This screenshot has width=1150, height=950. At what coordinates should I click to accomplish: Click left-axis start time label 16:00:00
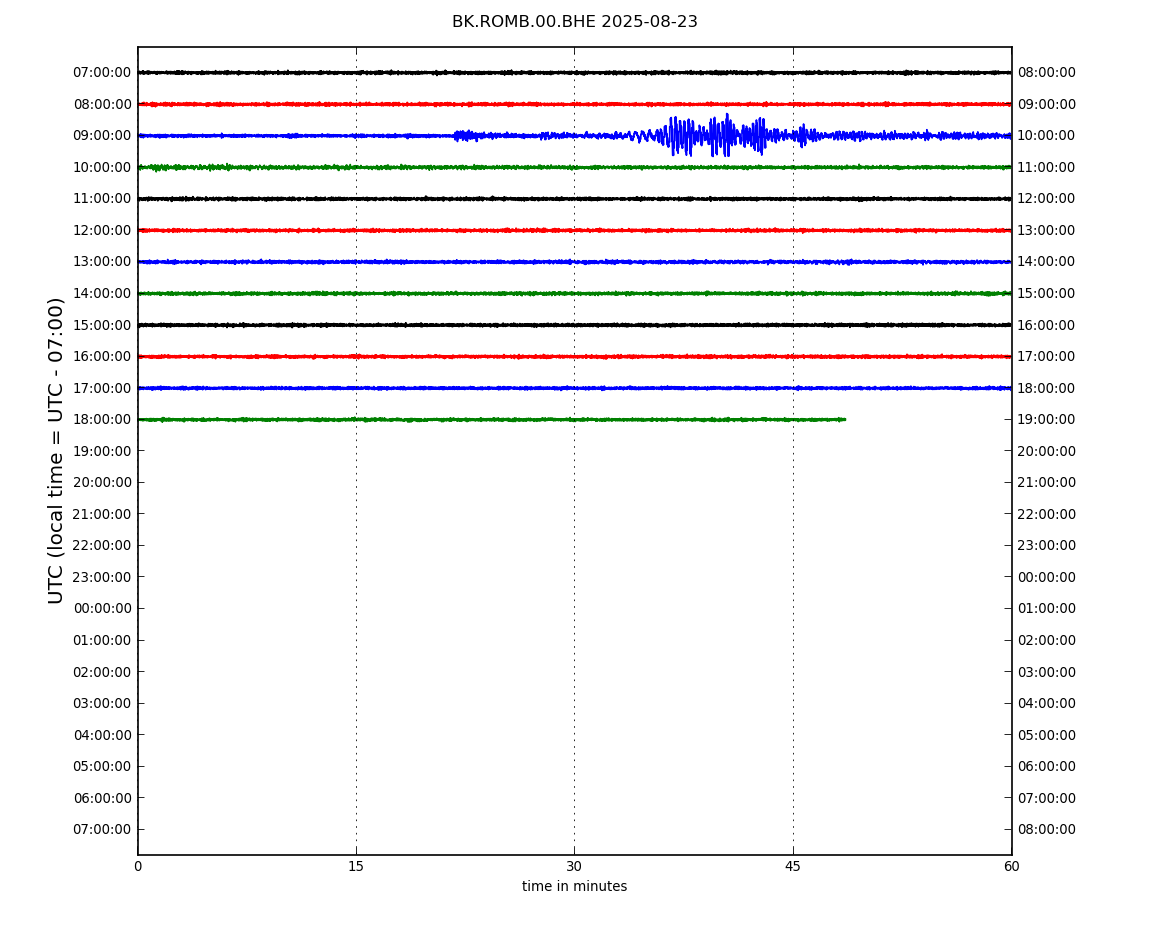tap(102, 357)
